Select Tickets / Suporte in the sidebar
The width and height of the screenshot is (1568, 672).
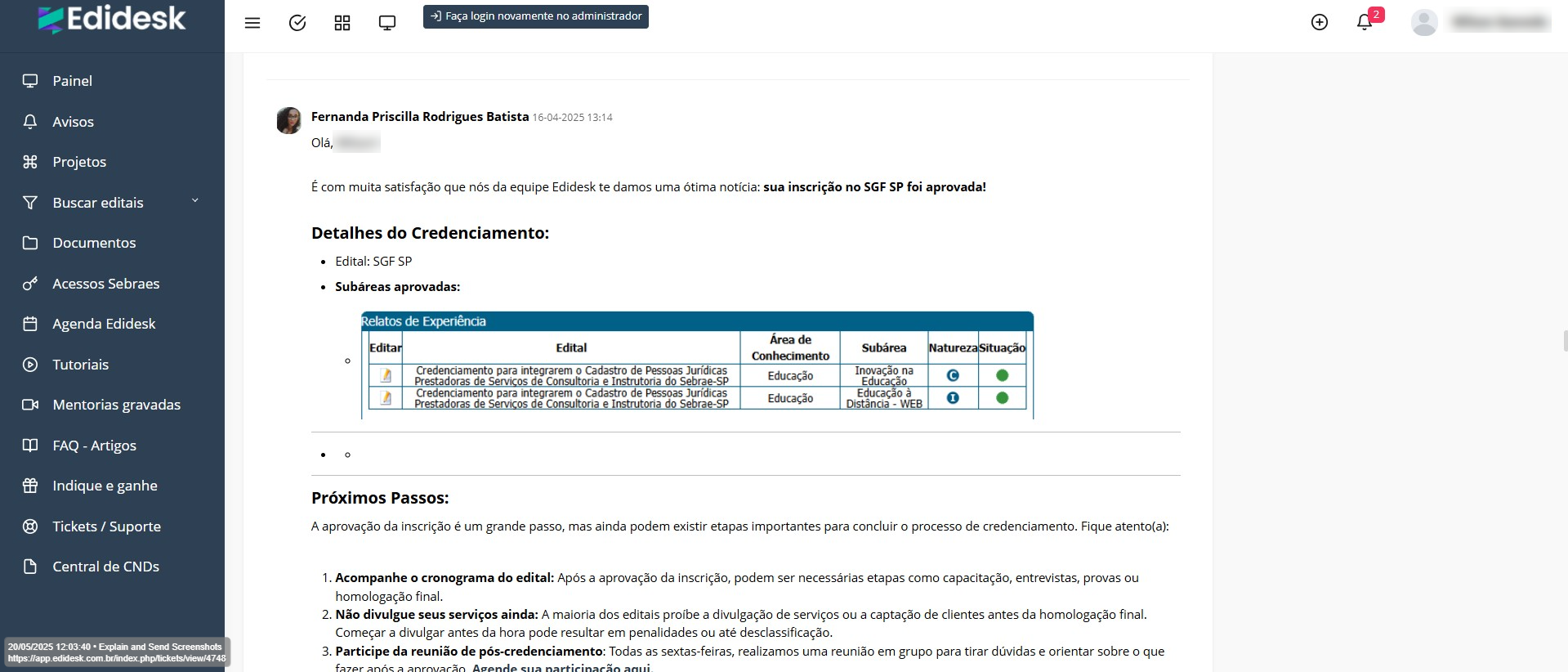click(106, 526)
